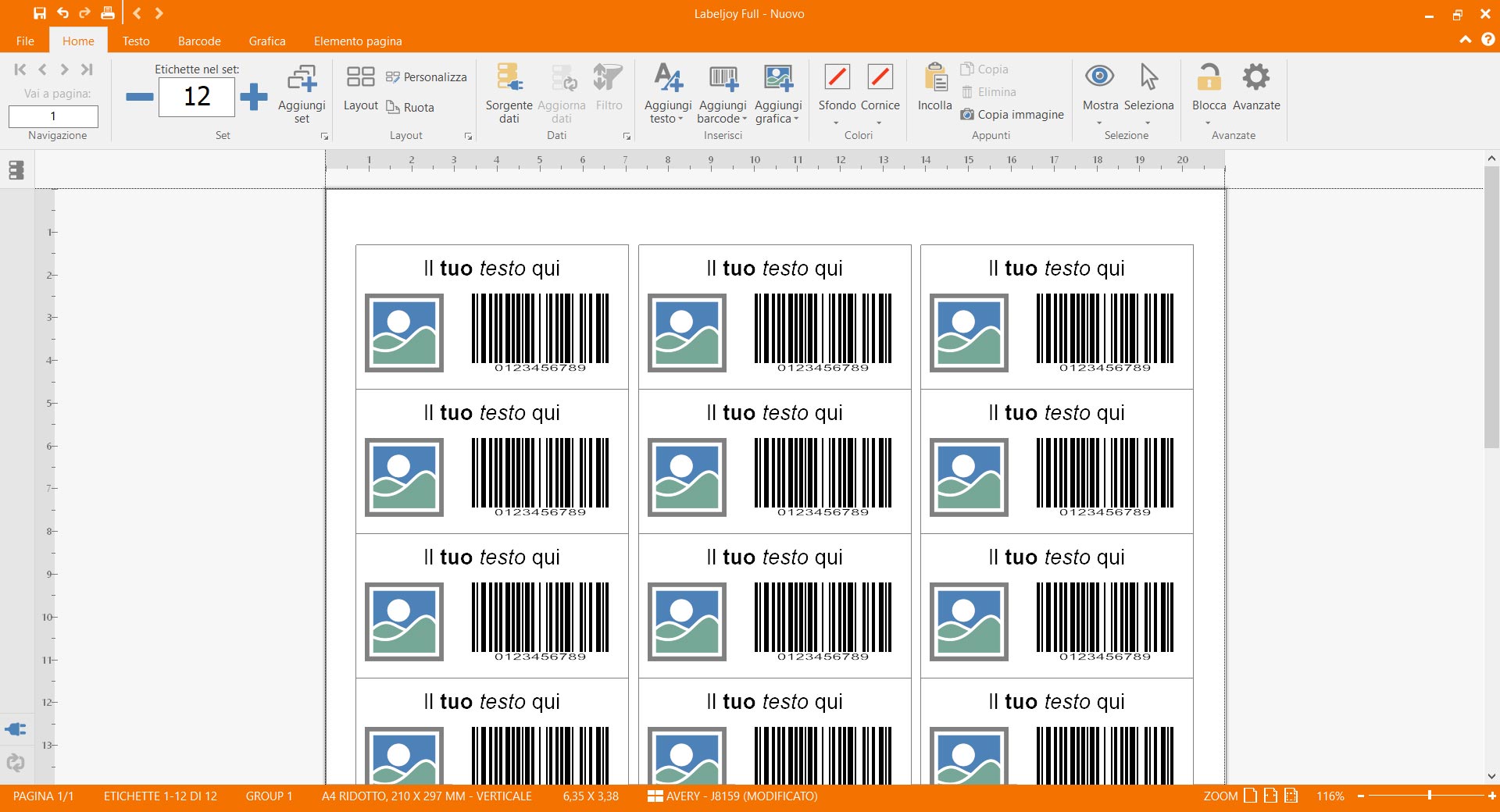Click Ruota to rotate the layout
The width and height of the screenshot is (1500, 812).
pyautogui.click(x=410, y=107)
